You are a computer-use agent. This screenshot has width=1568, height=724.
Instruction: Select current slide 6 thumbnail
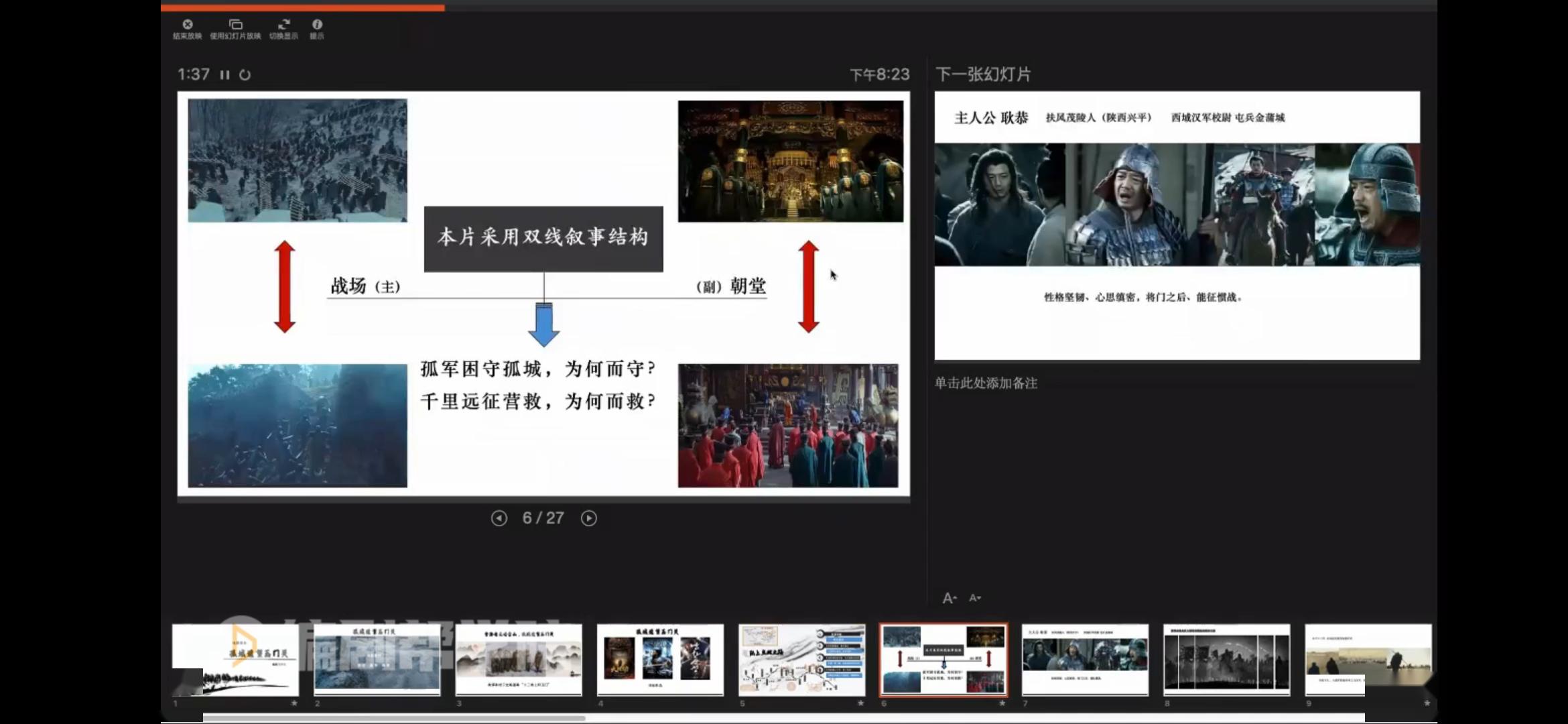pos(943,660)
